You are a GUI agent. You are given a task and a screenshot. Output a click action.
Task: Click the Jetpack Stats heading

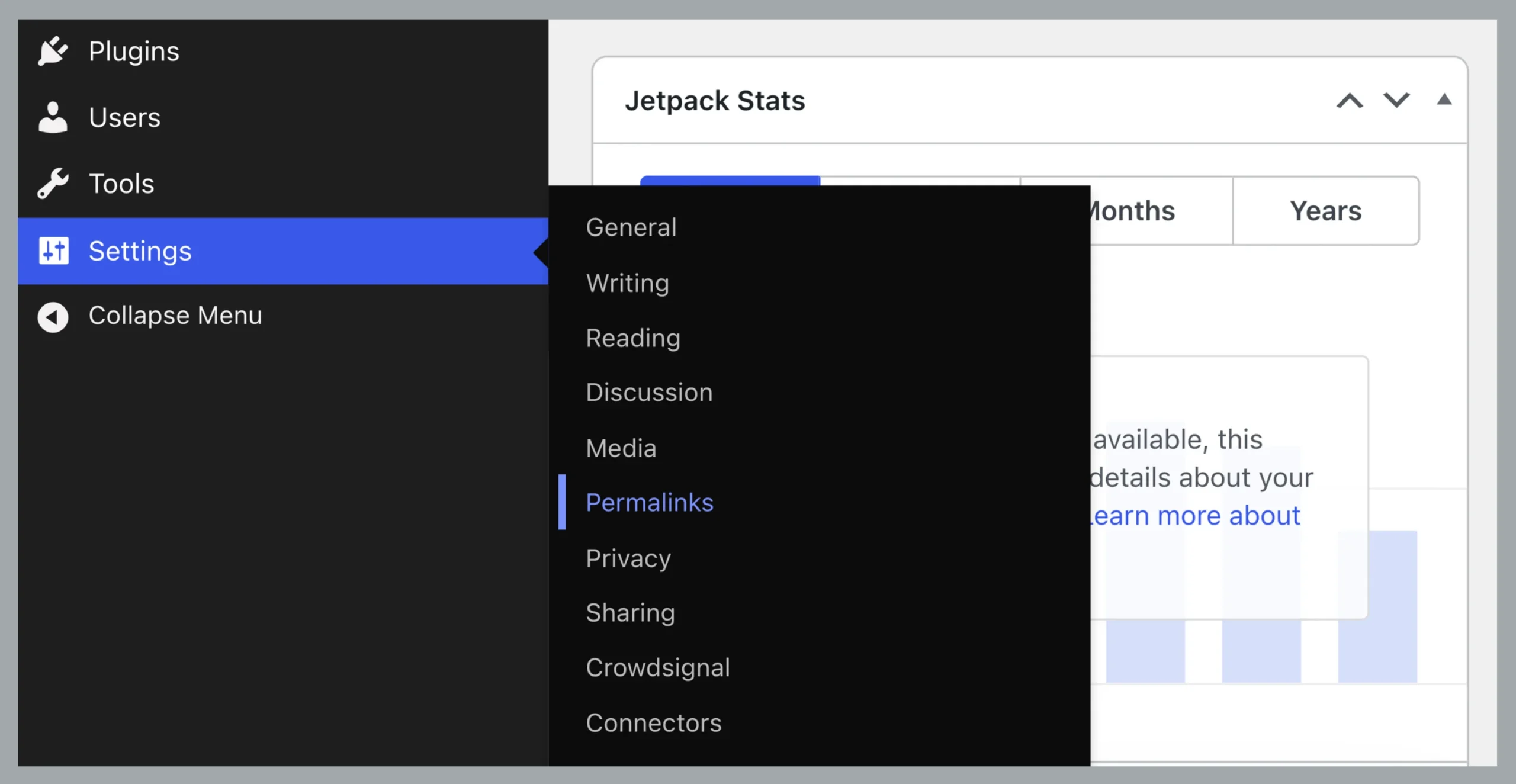(715, 101)
